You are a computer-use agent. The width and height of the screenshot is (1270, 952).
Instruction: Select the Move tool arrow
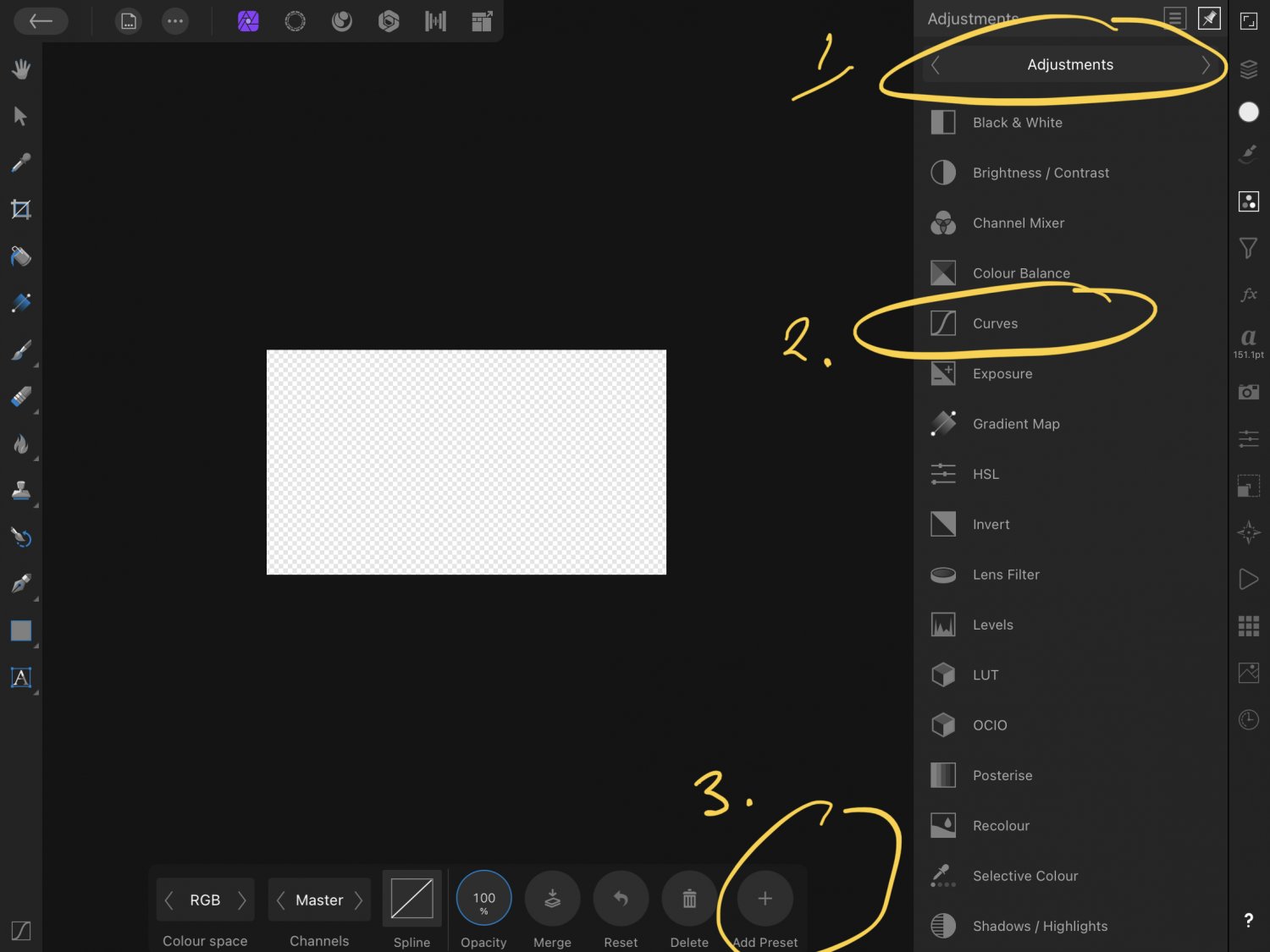(21, 116)
